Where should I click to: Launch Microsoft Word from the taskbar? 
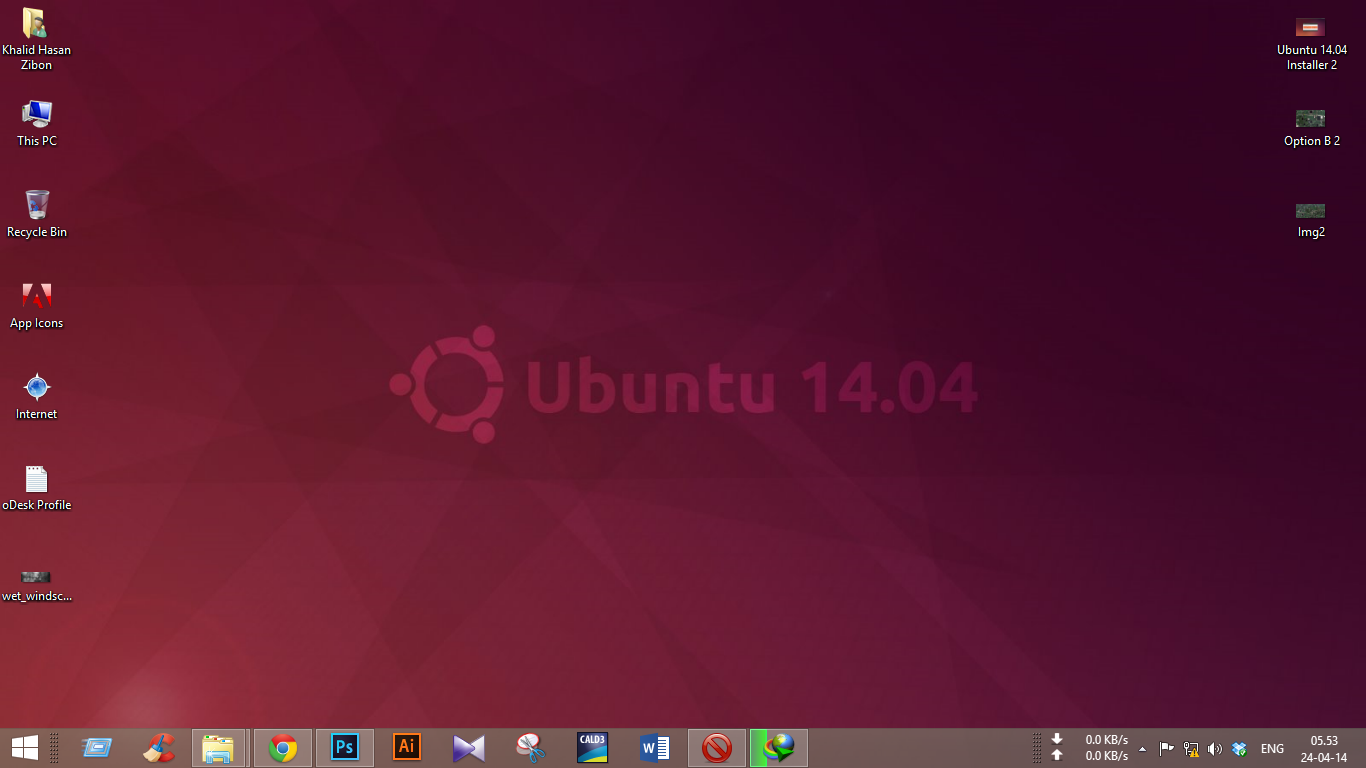tap(654, 747)
